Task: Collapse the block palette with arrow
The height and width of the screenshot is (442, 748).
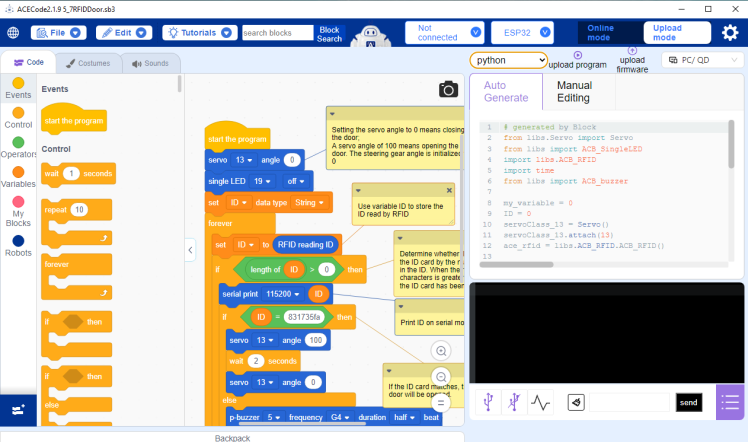Action: (190, 250)
